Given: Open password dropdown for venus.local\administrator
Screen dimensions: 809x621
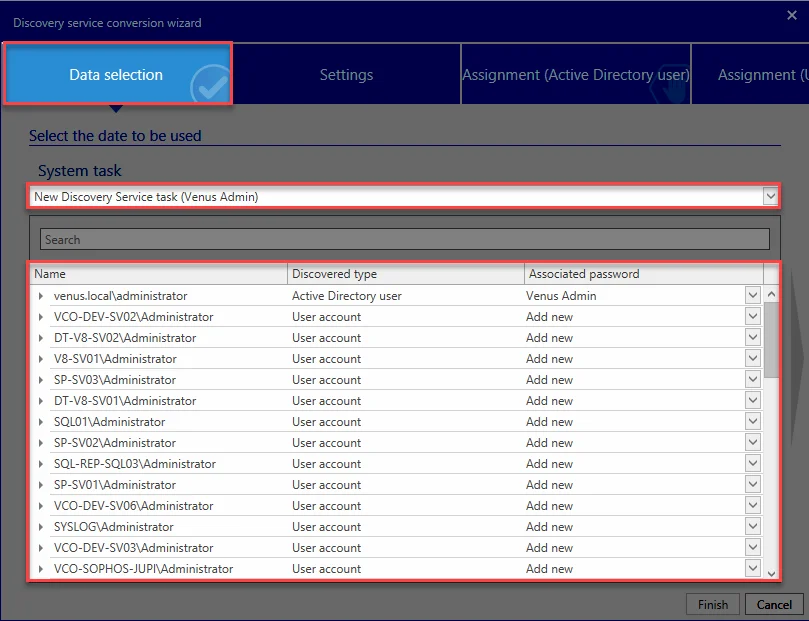Looking at the screenshot, I should 753,295.
